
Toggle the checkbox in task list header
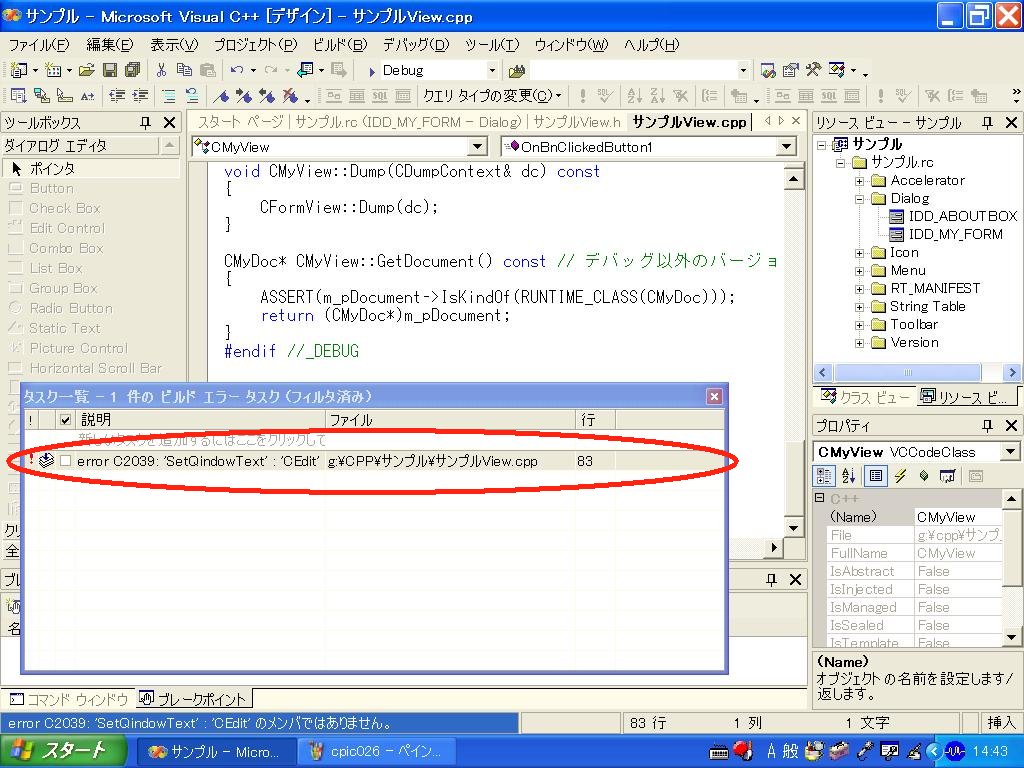coord(65,420)
